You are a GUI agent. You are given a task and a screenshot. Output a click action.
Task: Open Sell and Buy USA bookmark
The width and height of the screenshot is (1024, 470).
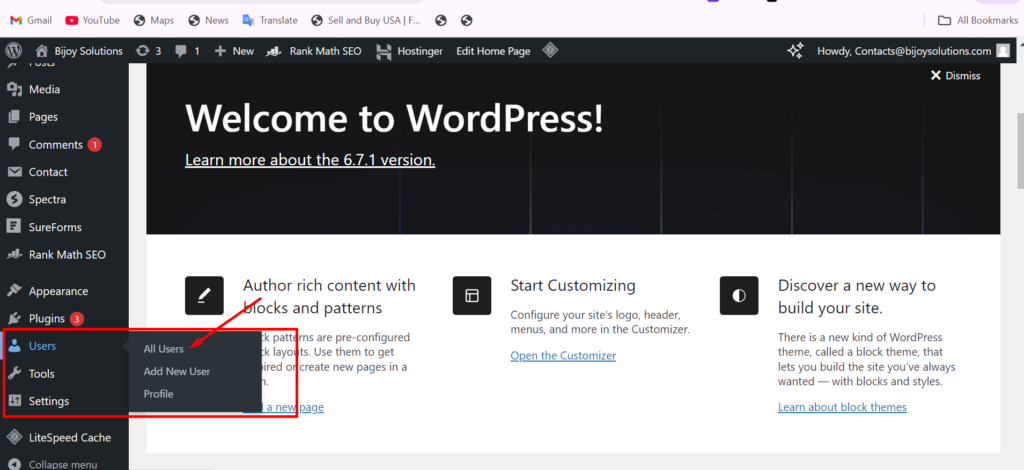pyautogui.click(x=366, y=20)
